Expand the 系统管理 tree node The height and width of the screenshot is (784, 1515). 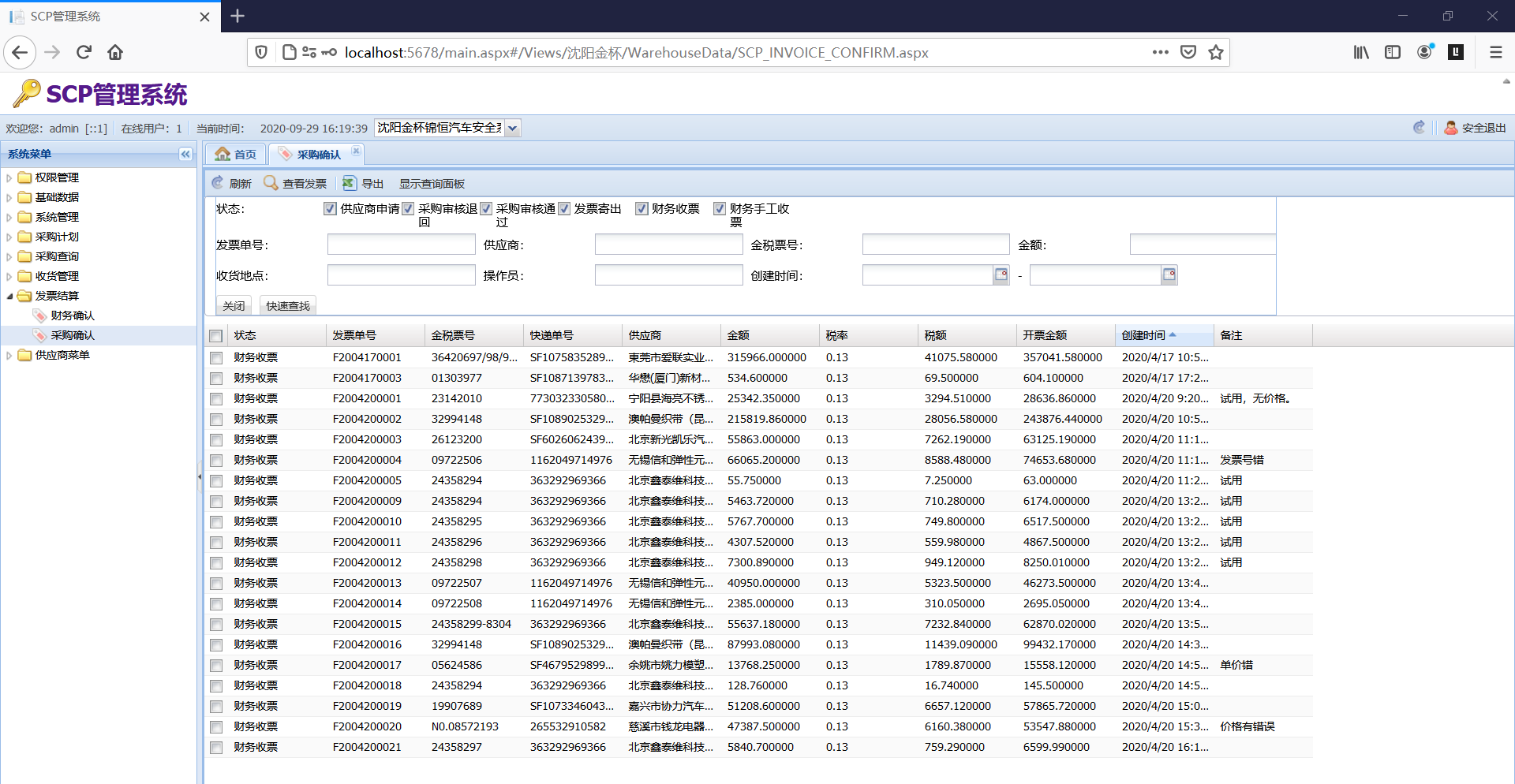(x=9, y=217)
